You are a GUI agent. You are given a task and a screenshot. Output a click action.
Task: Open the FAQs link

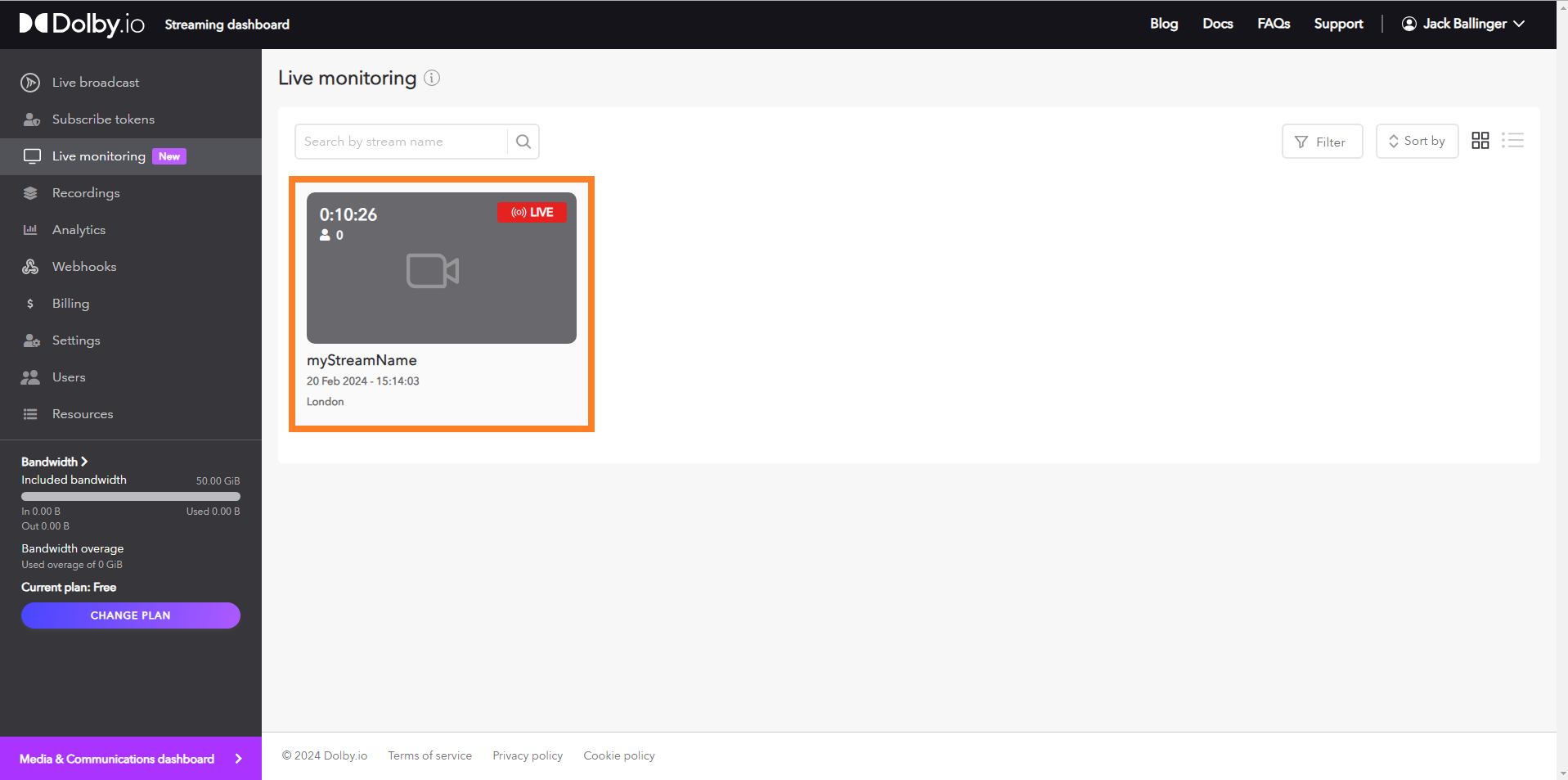coord(1274,24)
